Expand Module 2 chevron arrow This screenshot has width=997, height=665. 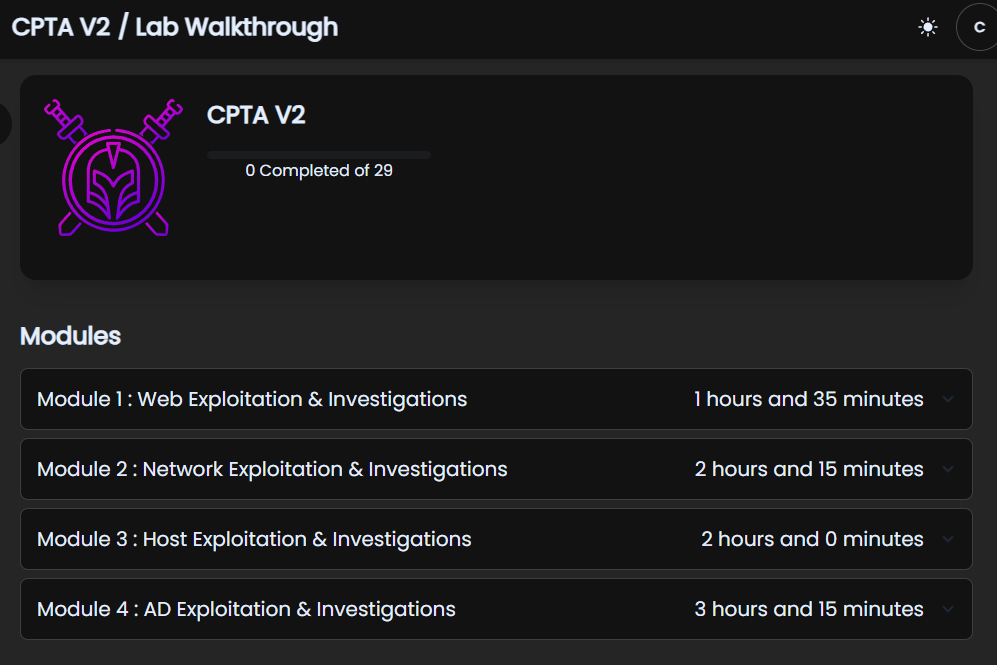948,469
